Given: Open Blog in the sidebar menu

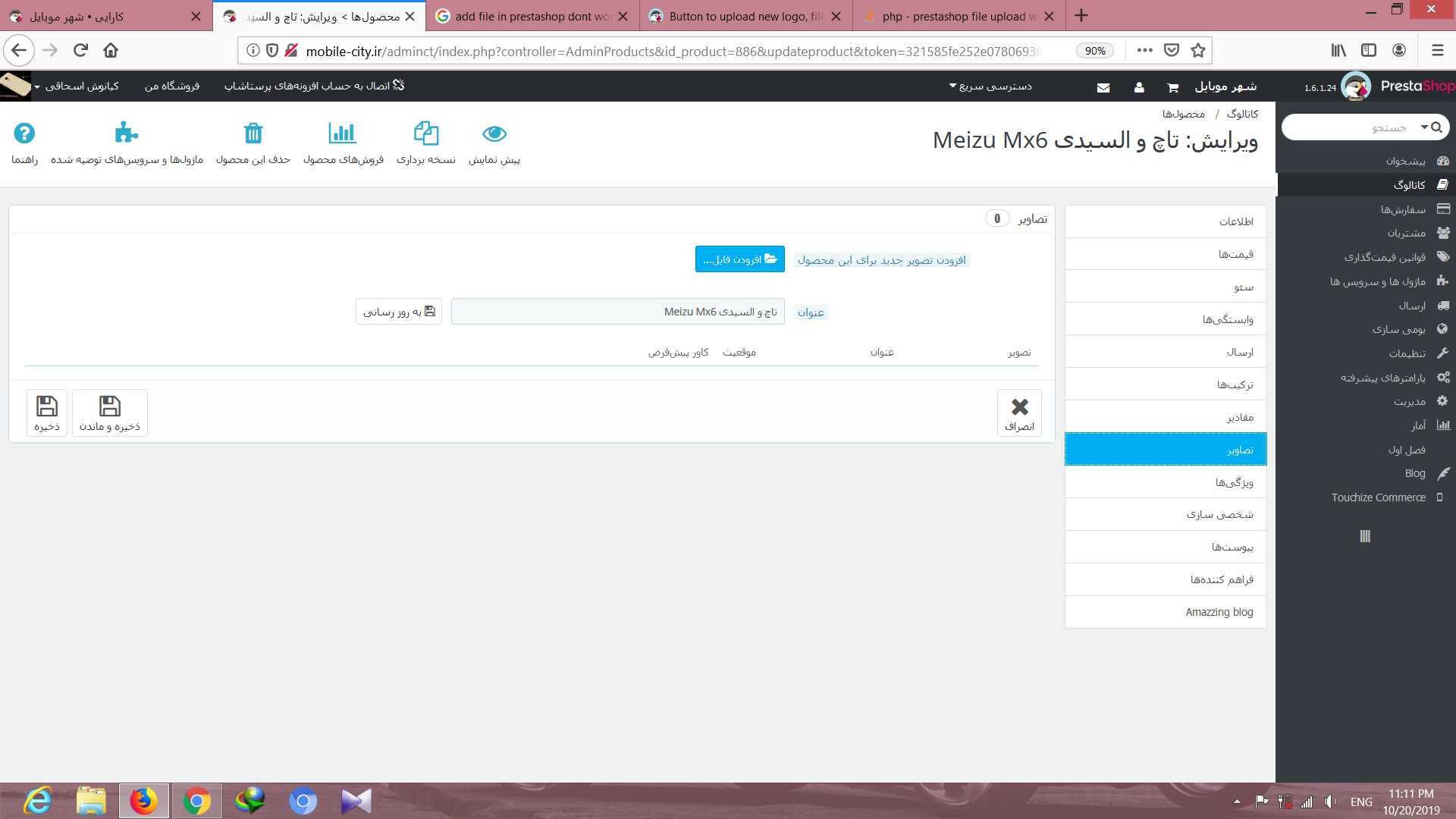Looking at the screenshot, I should coord(1365,473).
